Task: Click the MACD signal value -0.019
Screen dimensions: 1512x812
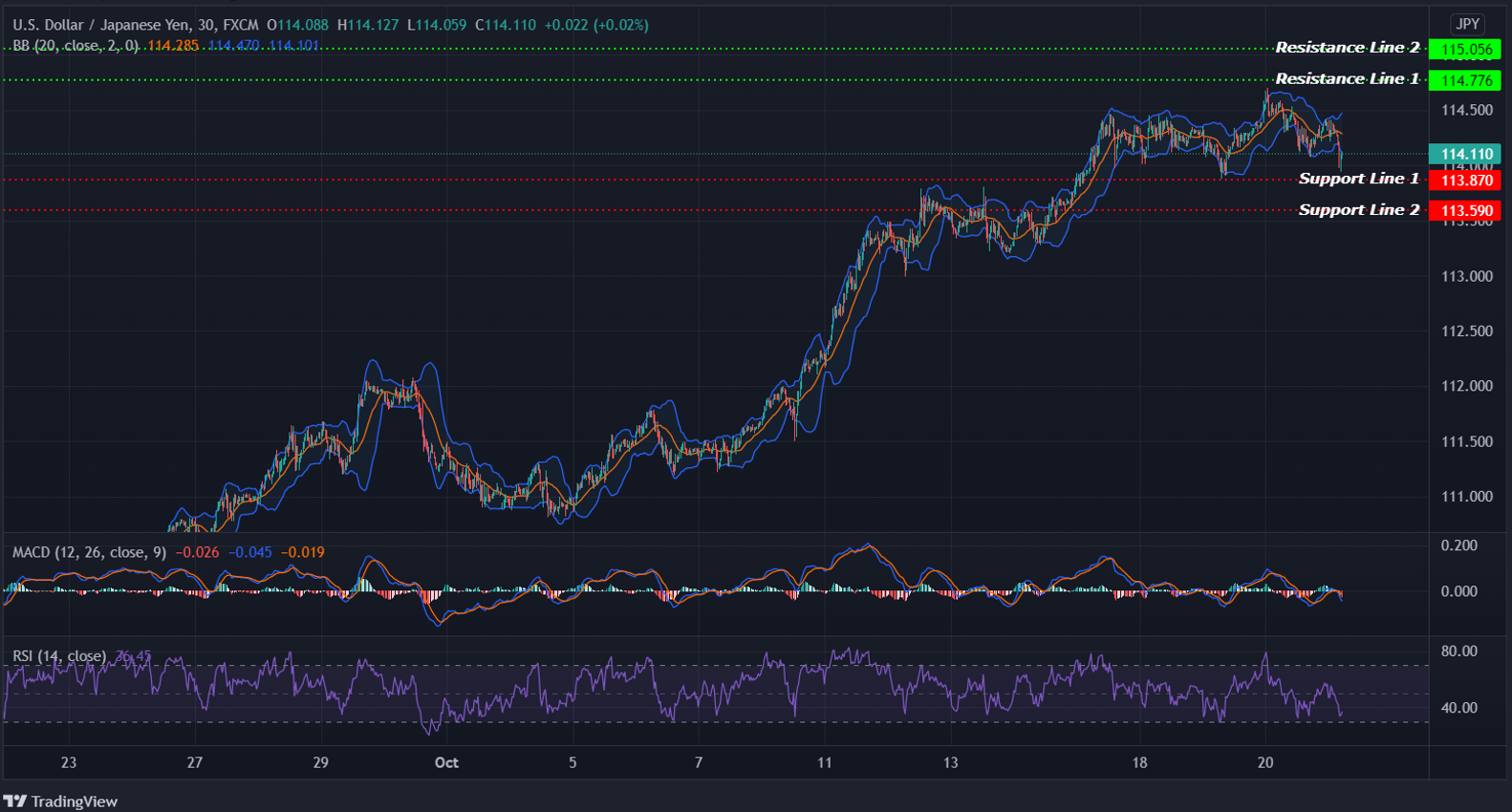Action: [x=302, y=552]
